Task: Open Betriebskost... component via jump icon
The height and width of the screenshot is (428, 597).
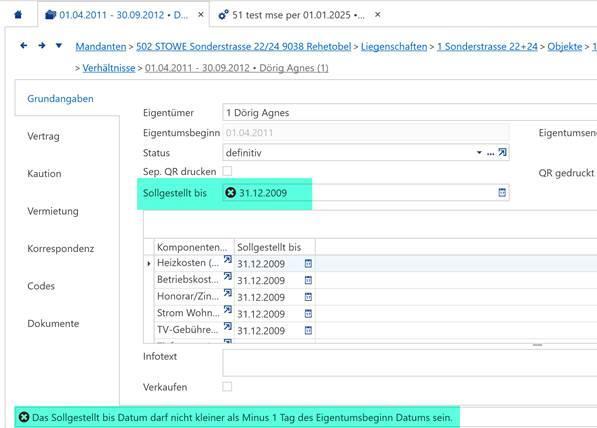Action: [228, 276]
